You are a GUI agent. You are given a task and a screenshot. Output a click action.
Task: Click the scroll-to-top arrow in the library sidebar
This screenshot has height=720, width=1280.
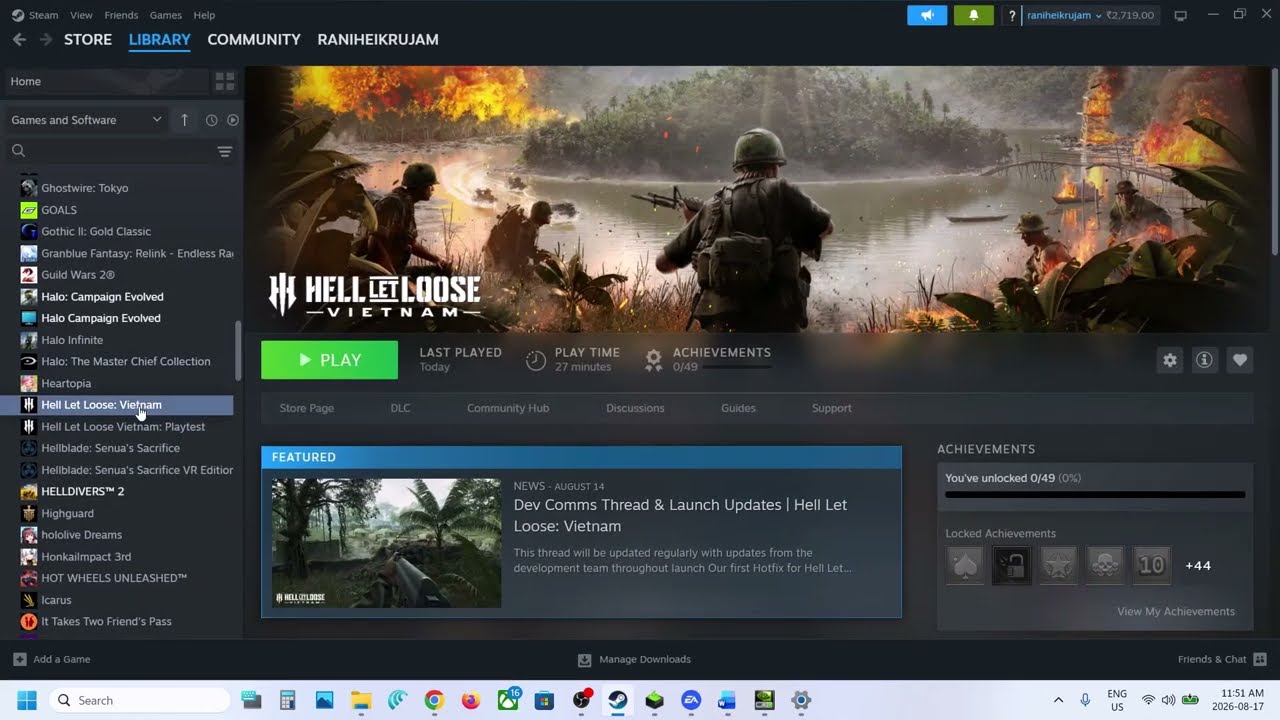(184, 120)
